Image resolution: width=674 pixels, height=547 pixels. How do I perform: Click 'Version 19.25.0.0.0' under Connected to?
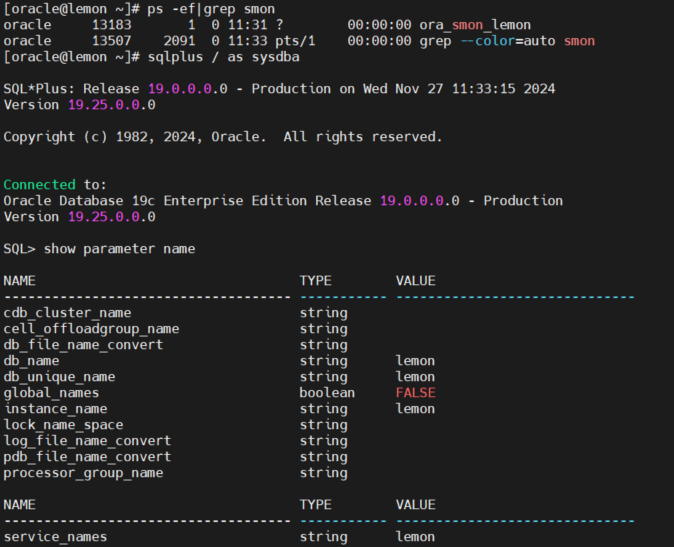(80, 217)
